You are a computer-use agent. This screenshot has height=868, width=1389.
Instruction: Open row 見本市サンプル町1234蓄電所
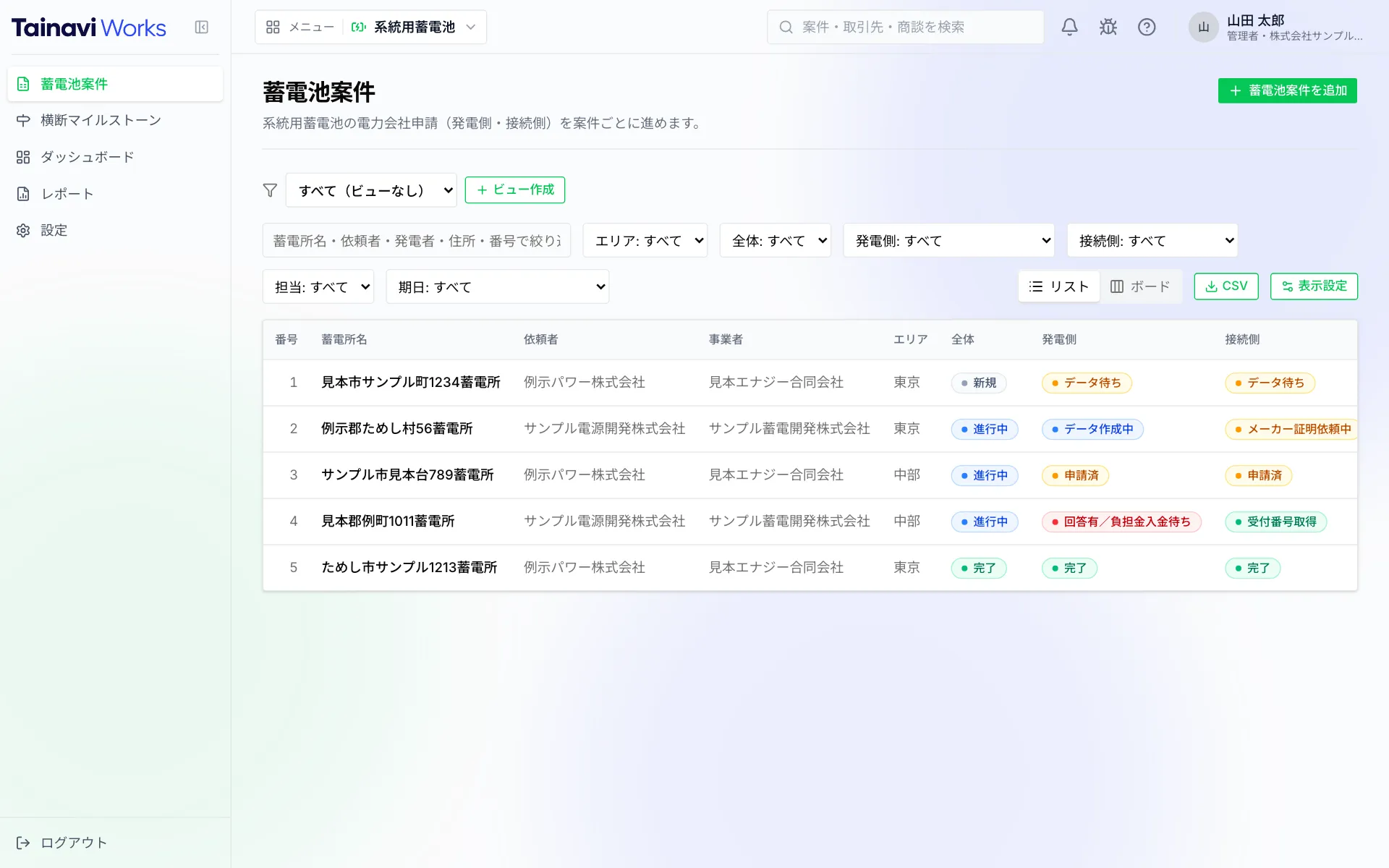(810, 383)
